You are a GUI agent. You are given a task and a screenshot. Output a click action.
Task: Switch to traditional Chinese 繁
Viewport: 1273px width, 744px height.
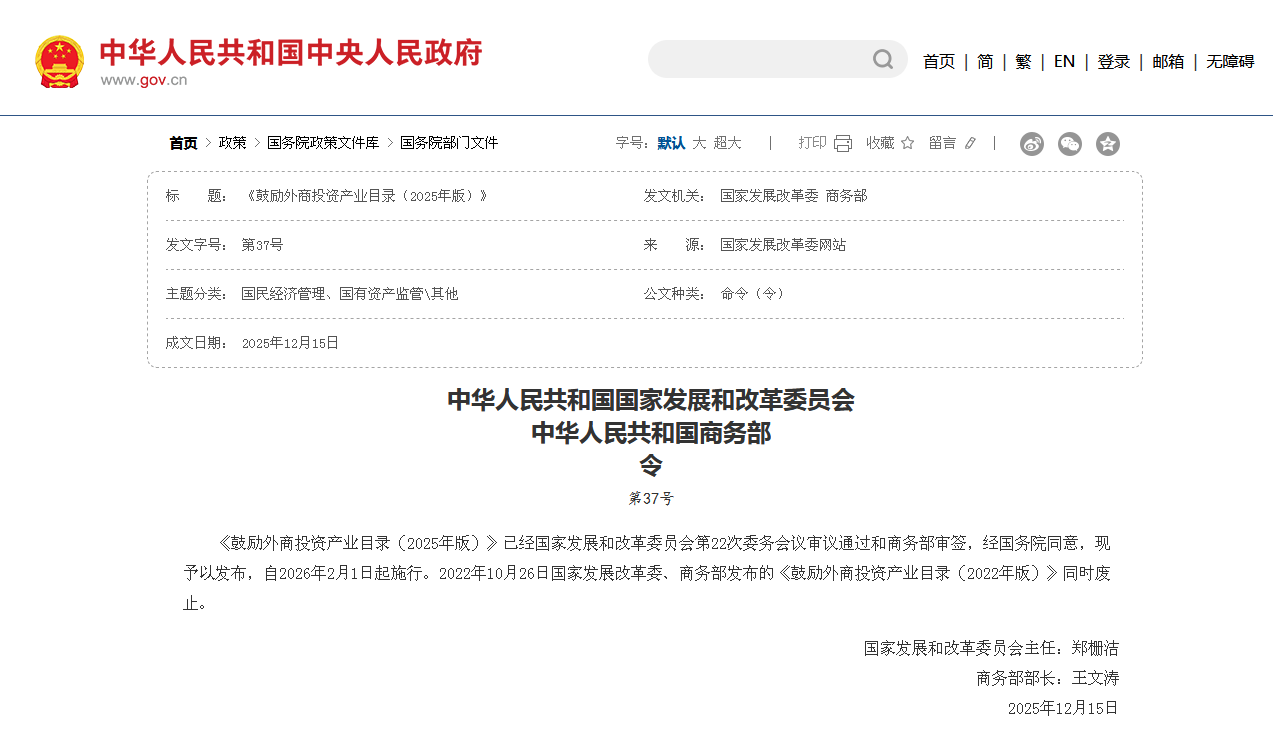click(x=1022, y=61)
